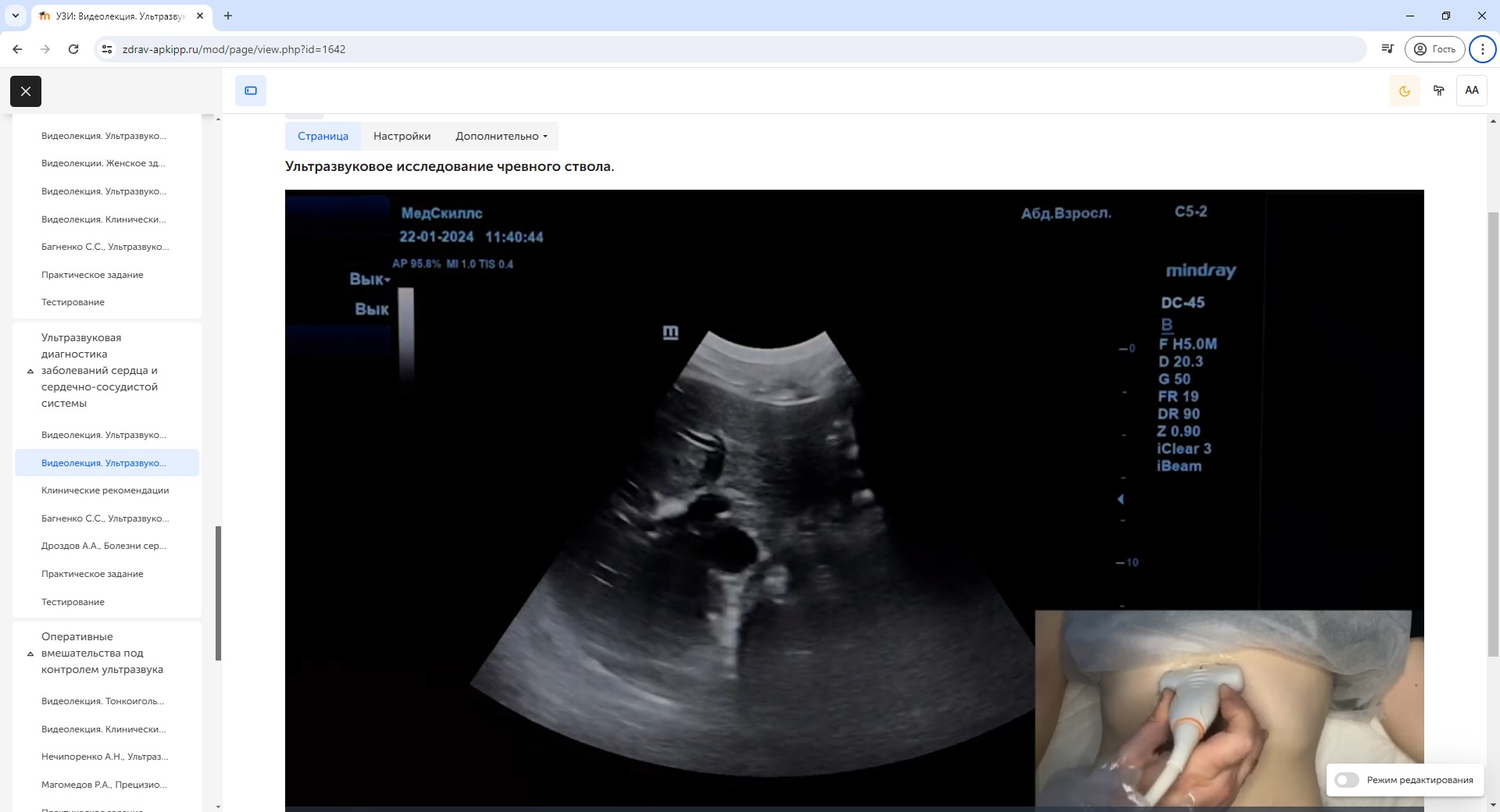
Task: Open Дроздов А.А. sidebar resource
Action: pos(103,546)
